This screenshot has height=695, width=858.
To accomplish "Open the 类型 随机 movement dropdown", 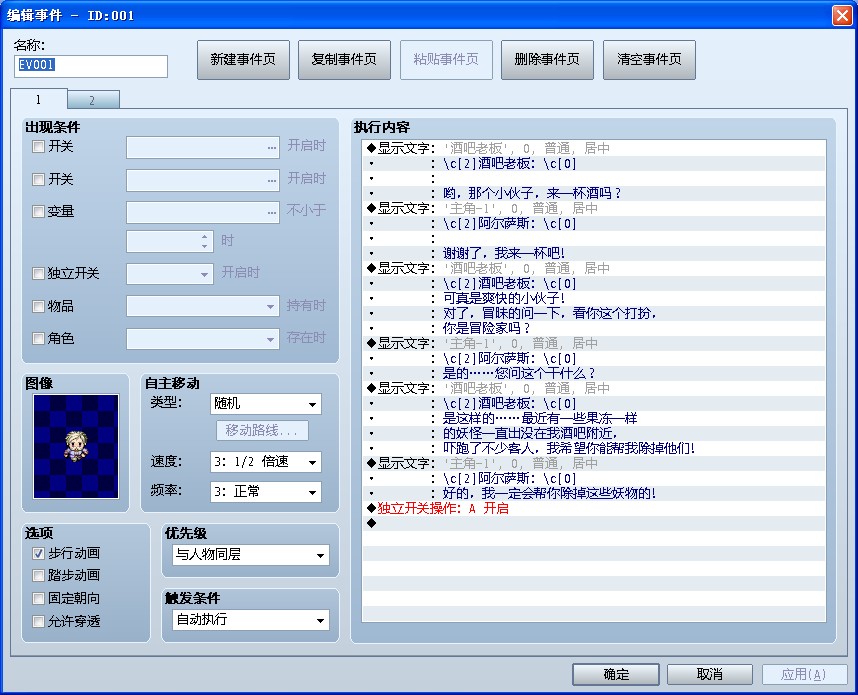I will click(x=266, y=404).
